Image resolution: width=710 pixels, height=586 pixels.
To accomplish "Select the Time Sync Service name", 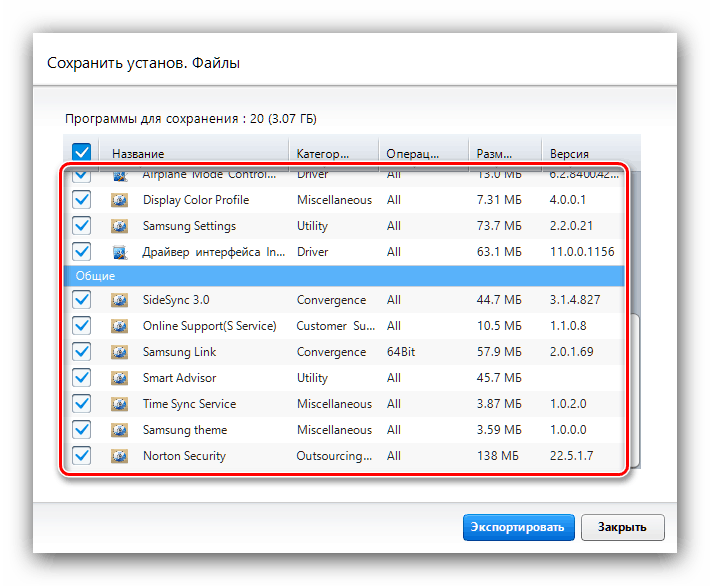I will pyautogui.click(x=189, y=404).
